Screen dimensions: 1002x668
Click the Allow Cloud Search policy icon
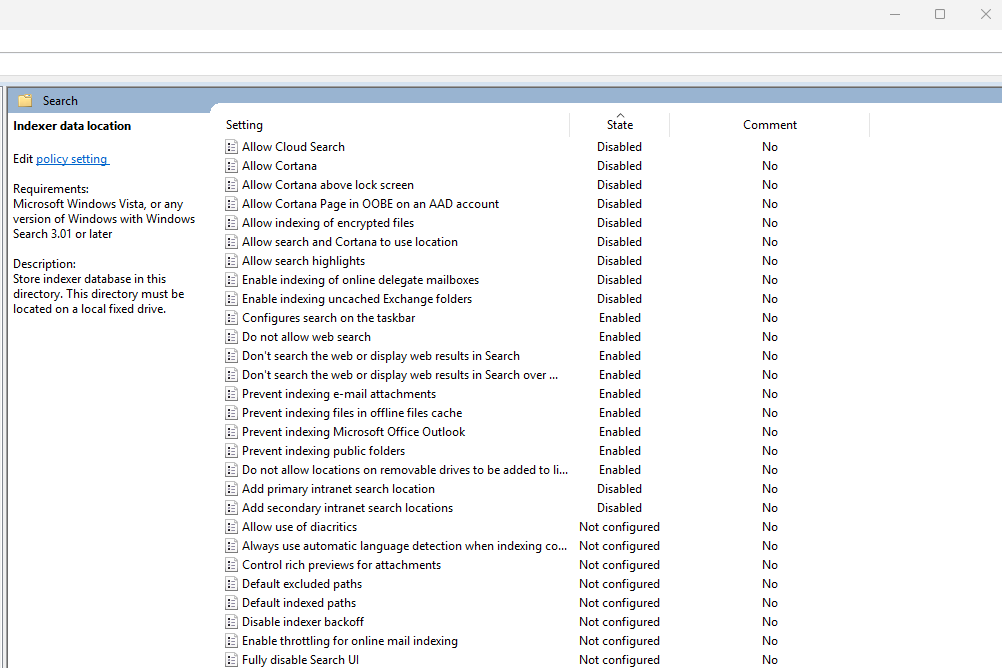[x=231, y=147]
